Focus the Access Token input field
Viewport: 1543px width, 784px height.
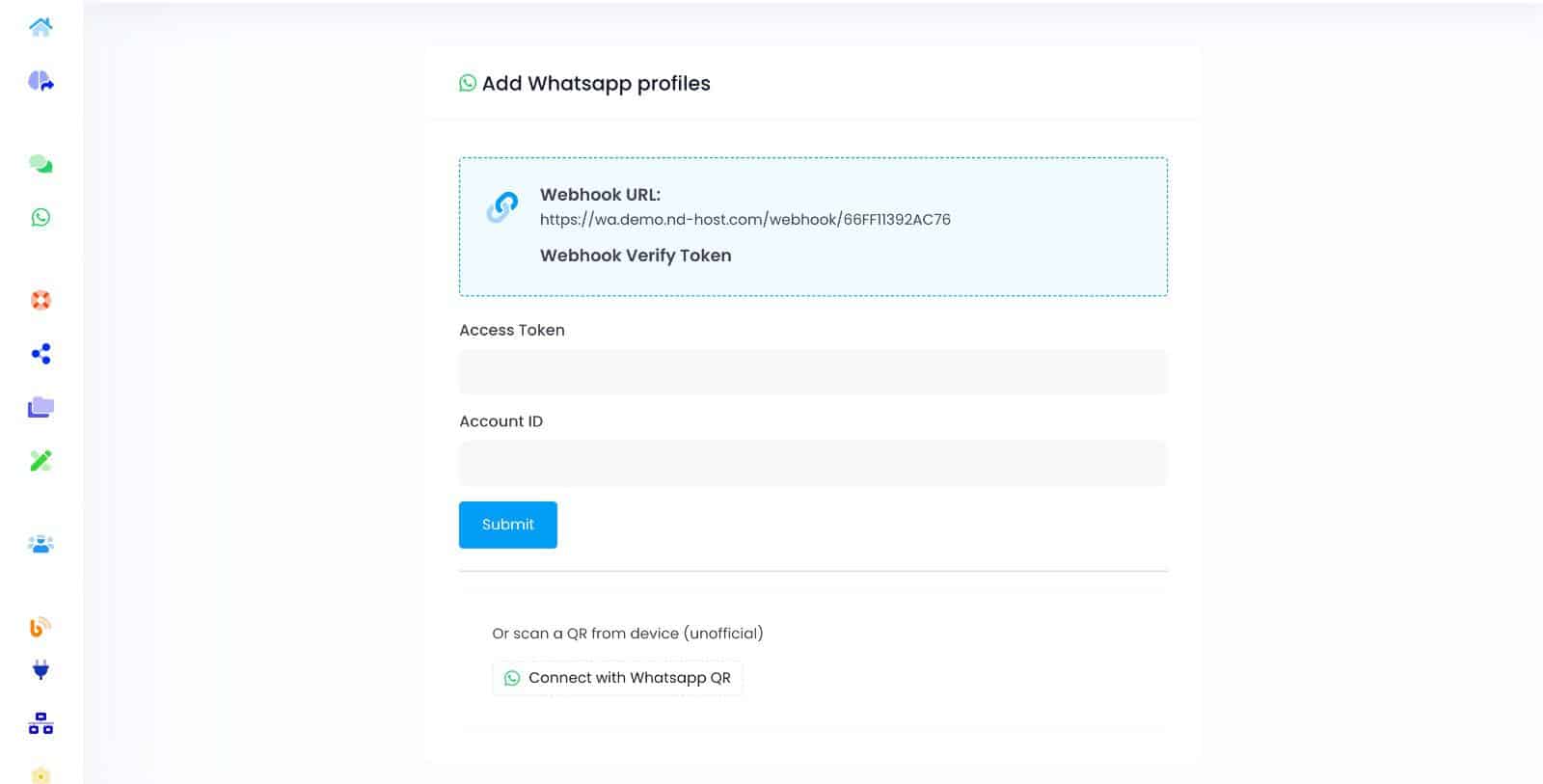(812, 372)
